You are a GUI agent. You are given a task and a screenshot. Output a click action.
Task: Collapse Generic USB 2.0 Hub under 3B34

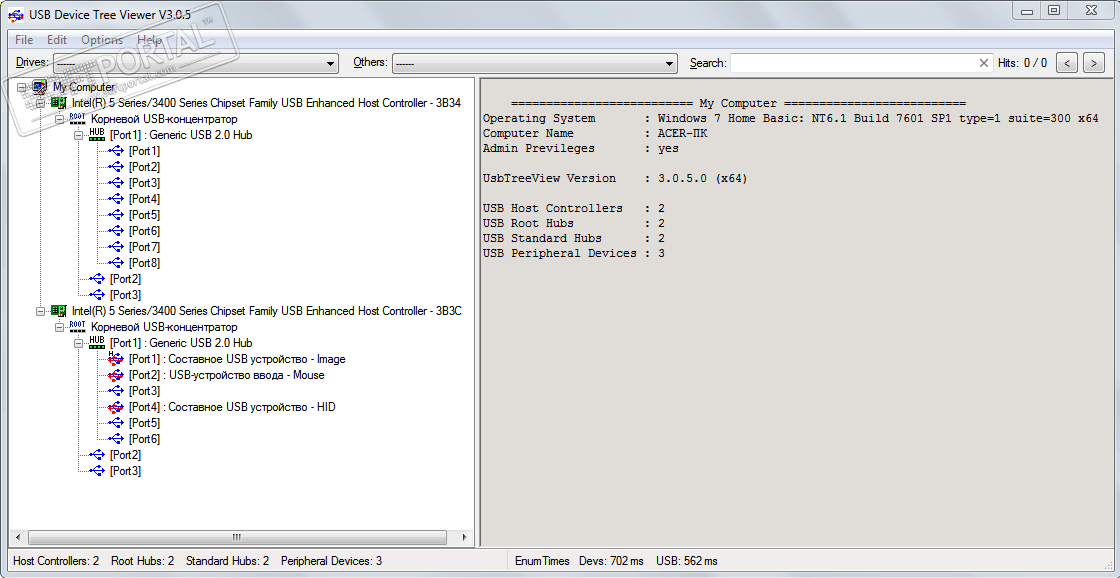[79, 135]
